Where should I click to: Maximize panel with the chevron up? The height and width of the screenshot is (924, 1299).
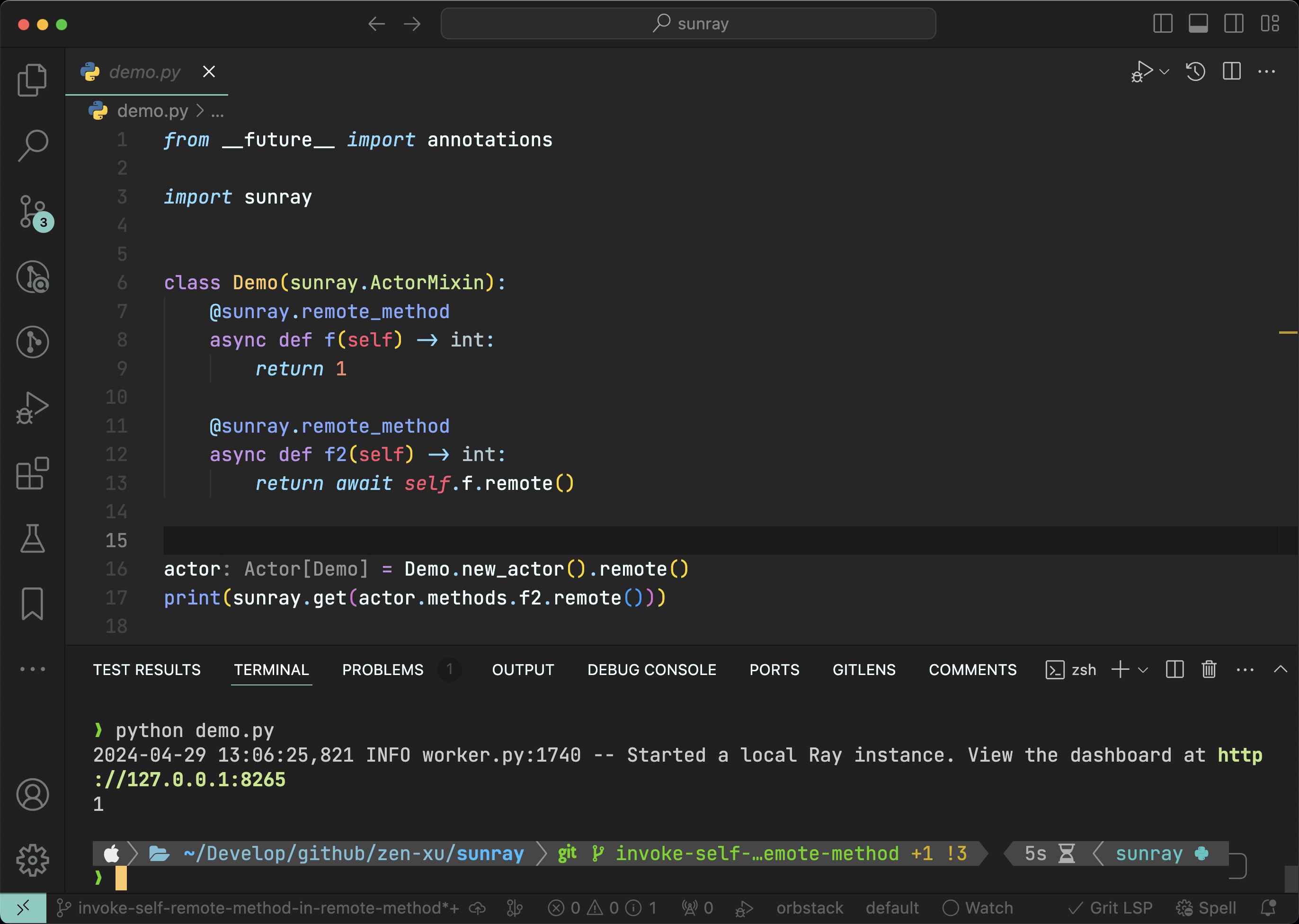[1280, 670]
